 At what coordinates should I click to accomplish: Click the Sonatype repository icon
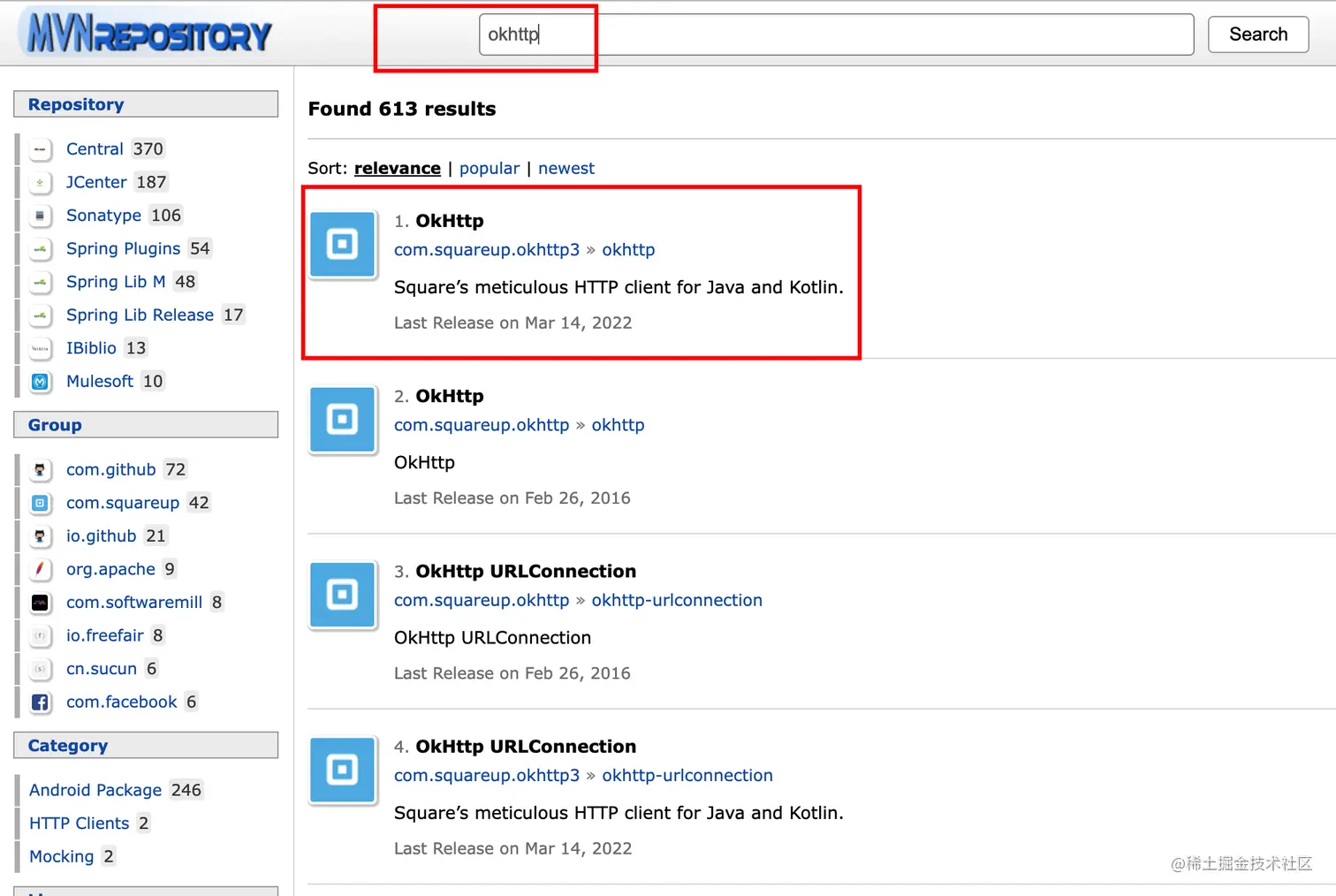40,216
